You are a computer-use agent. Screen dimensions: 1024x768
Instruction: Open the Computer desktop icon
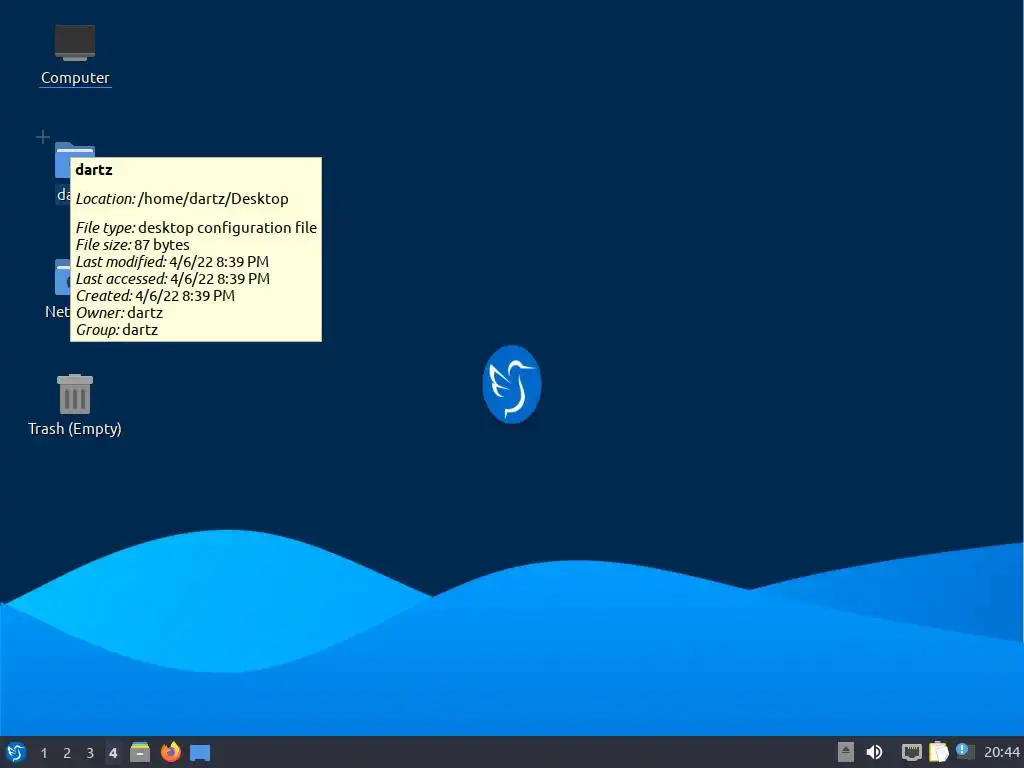pyautogui.click(x=75, y=55)
